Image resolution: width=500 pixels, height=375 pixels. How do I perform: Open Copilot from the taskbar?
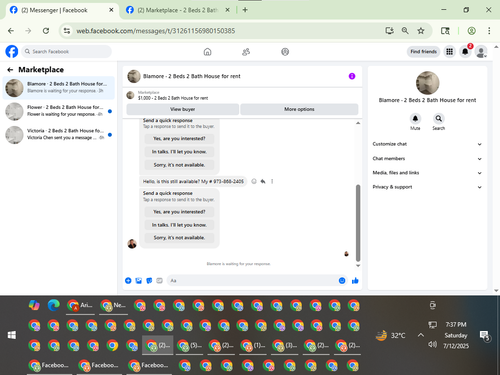pos(34,305)
